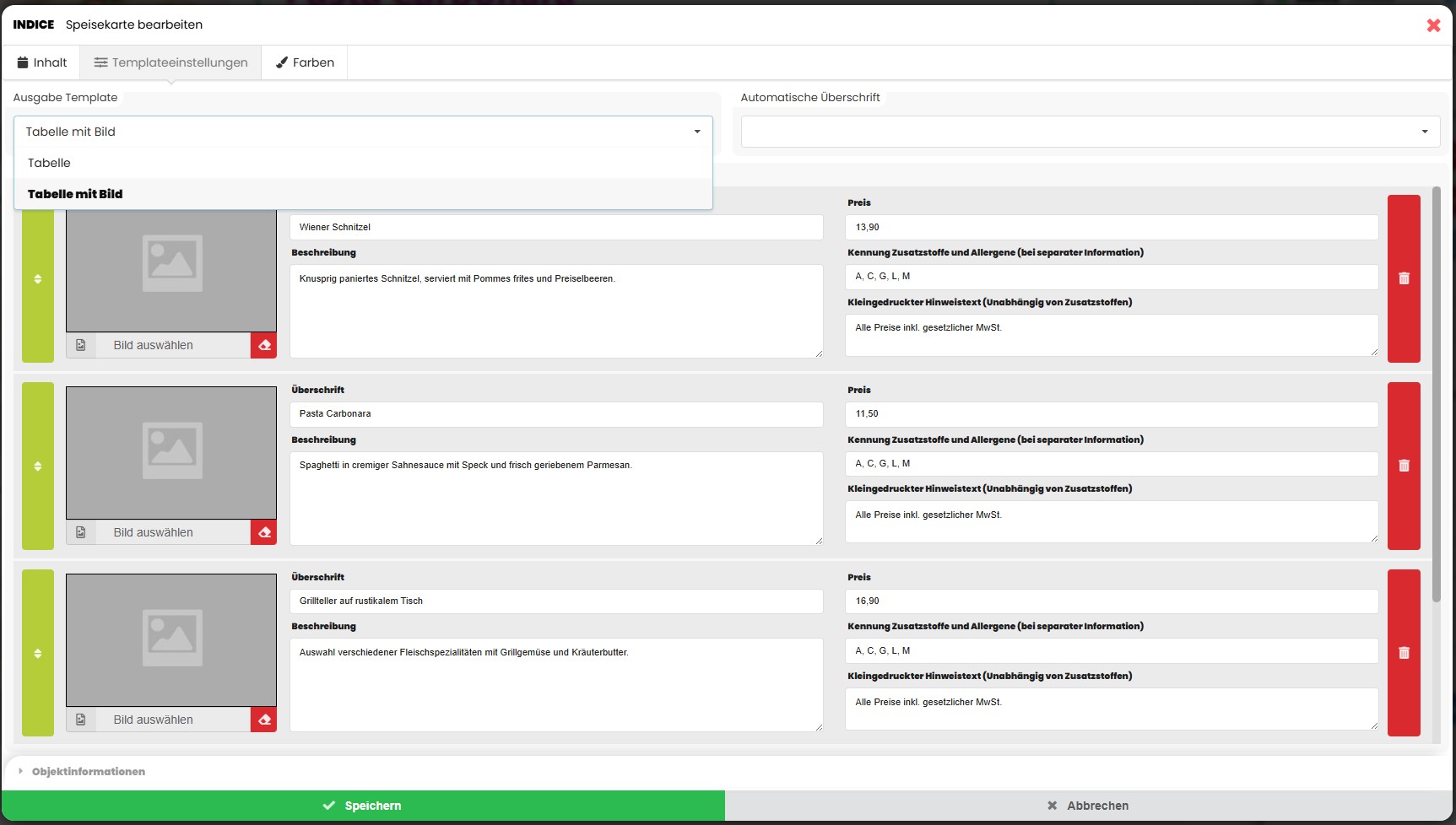Expand the Objektinformationen section
Image resolution: width=1456 pixels, height=825 pixels.
[88, 772]
